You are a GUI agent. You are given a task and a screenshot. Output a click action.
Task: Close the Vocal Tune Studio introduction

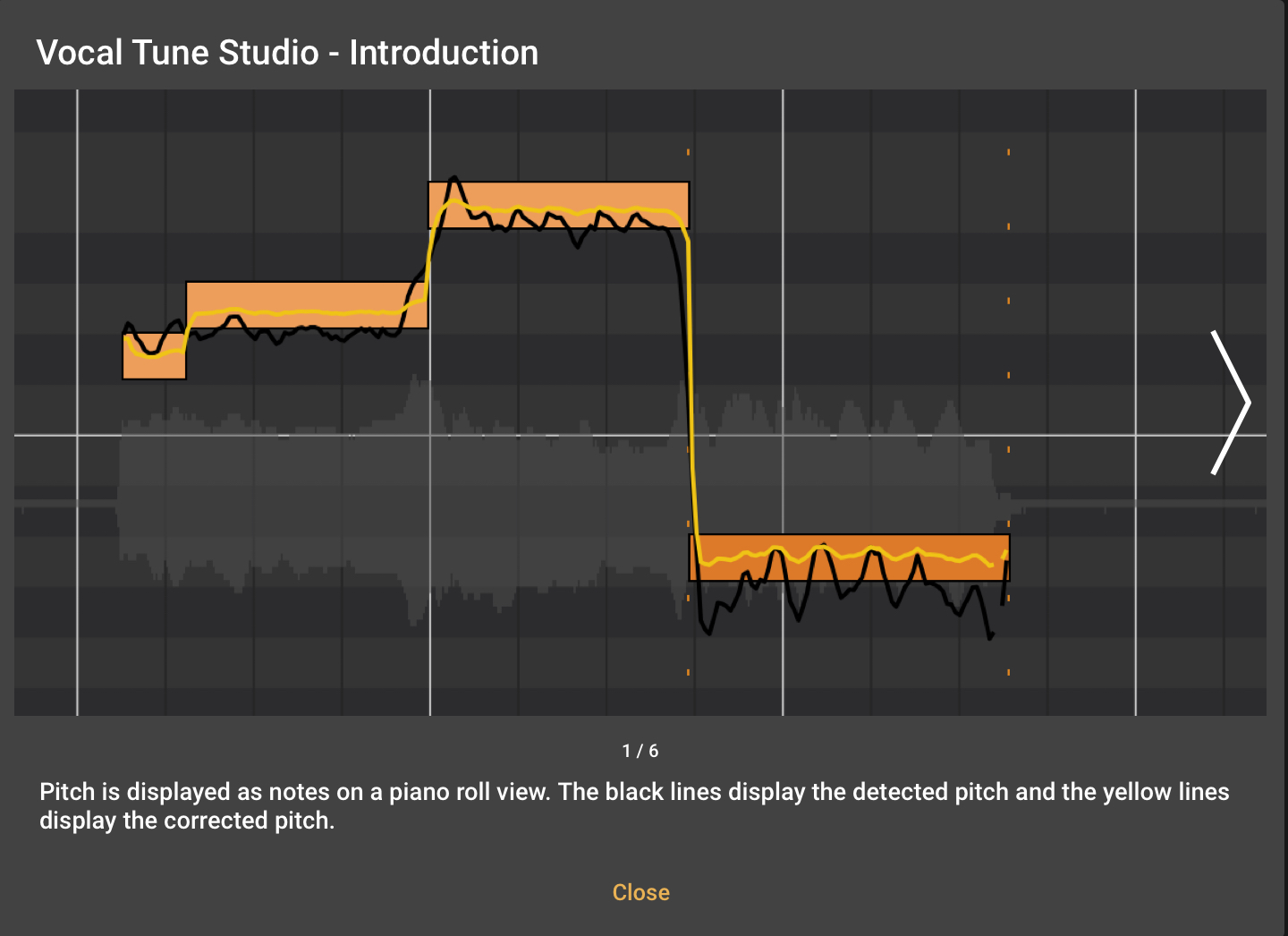(x=640, y=892)
